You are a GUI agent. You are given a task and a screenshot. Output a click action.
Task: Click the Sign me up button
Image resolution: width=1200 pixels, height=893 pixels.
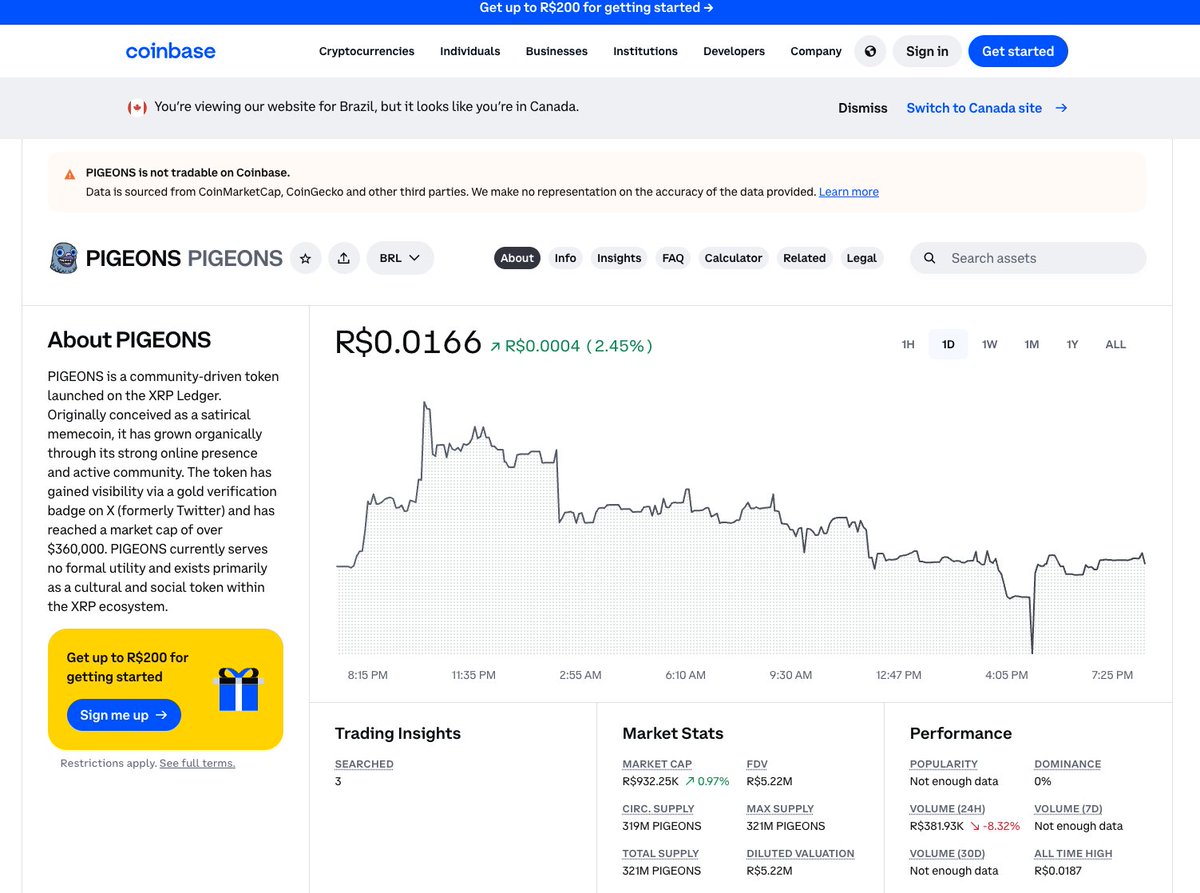(x=124, y=715)
